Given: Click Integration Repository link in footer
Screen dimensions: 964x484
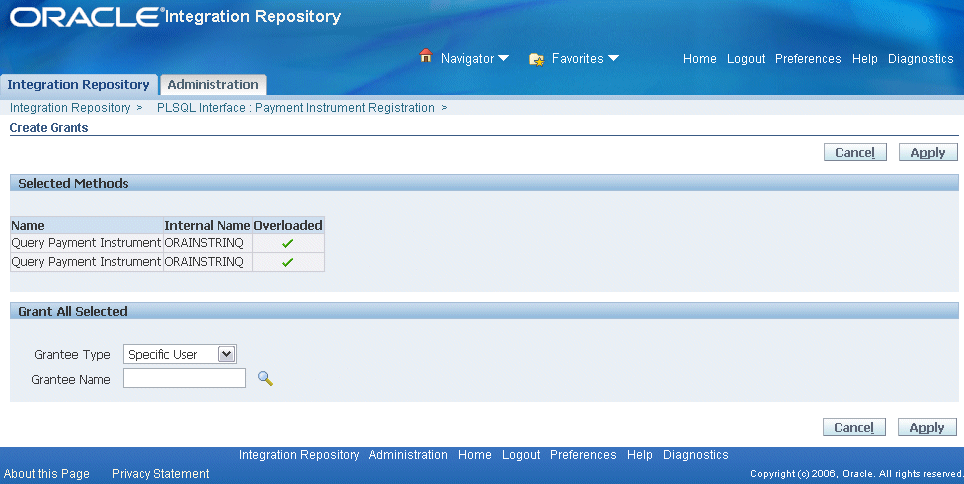Looking at the screenshot, I should tap(299, 455).
